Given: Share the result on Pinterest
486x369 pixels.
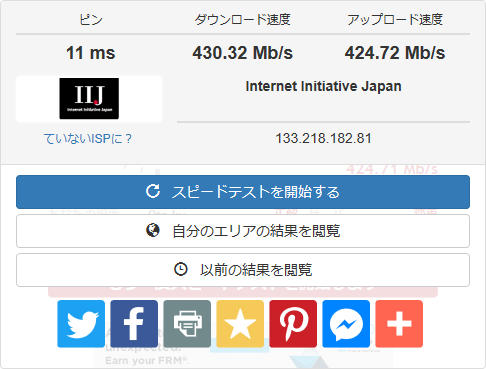Looking at the screenshot, I should click(x=293, y=324).
